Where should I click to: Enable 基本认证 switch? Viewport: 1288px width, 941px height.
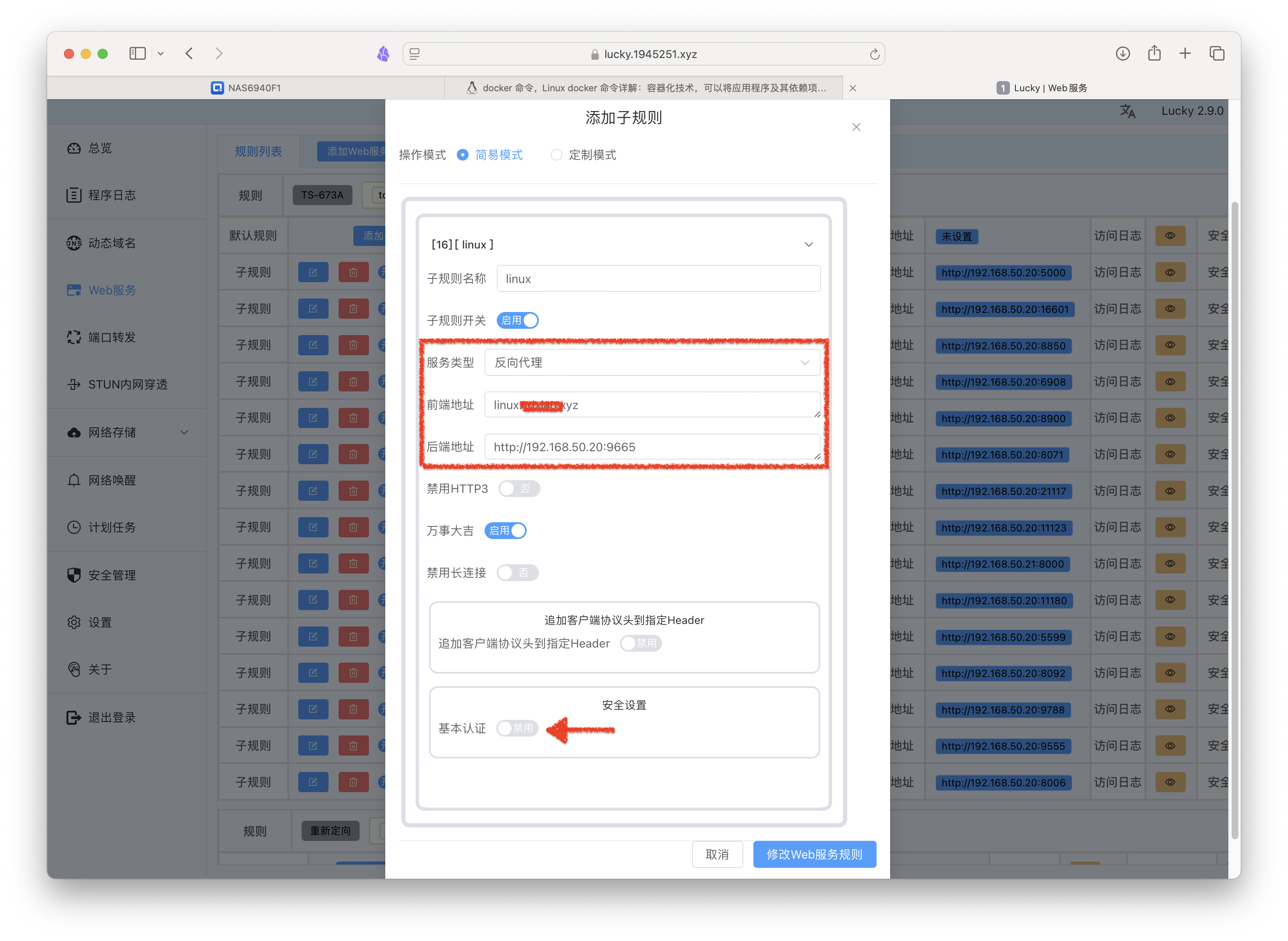tap(517, 729)
